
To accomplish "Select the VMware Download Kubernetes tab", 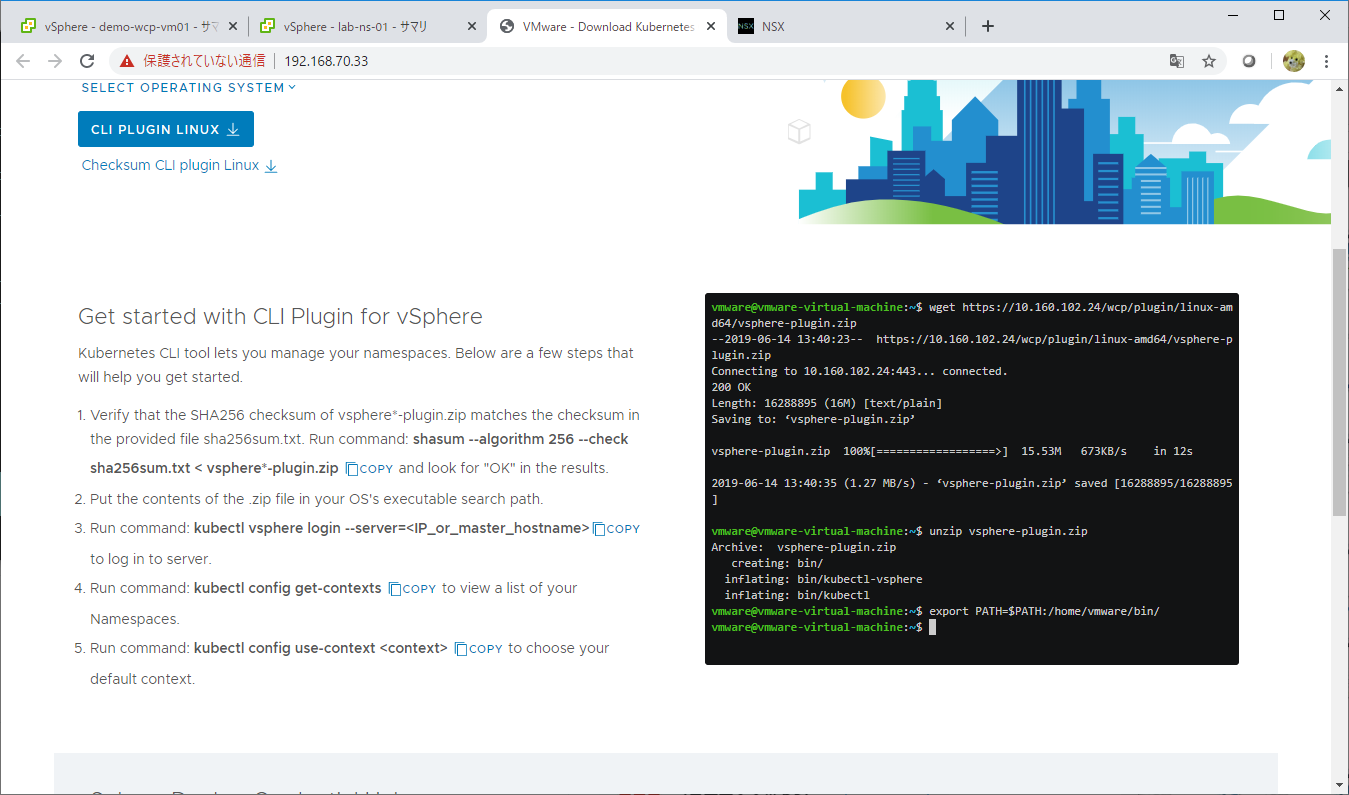I will pos(605,27).
